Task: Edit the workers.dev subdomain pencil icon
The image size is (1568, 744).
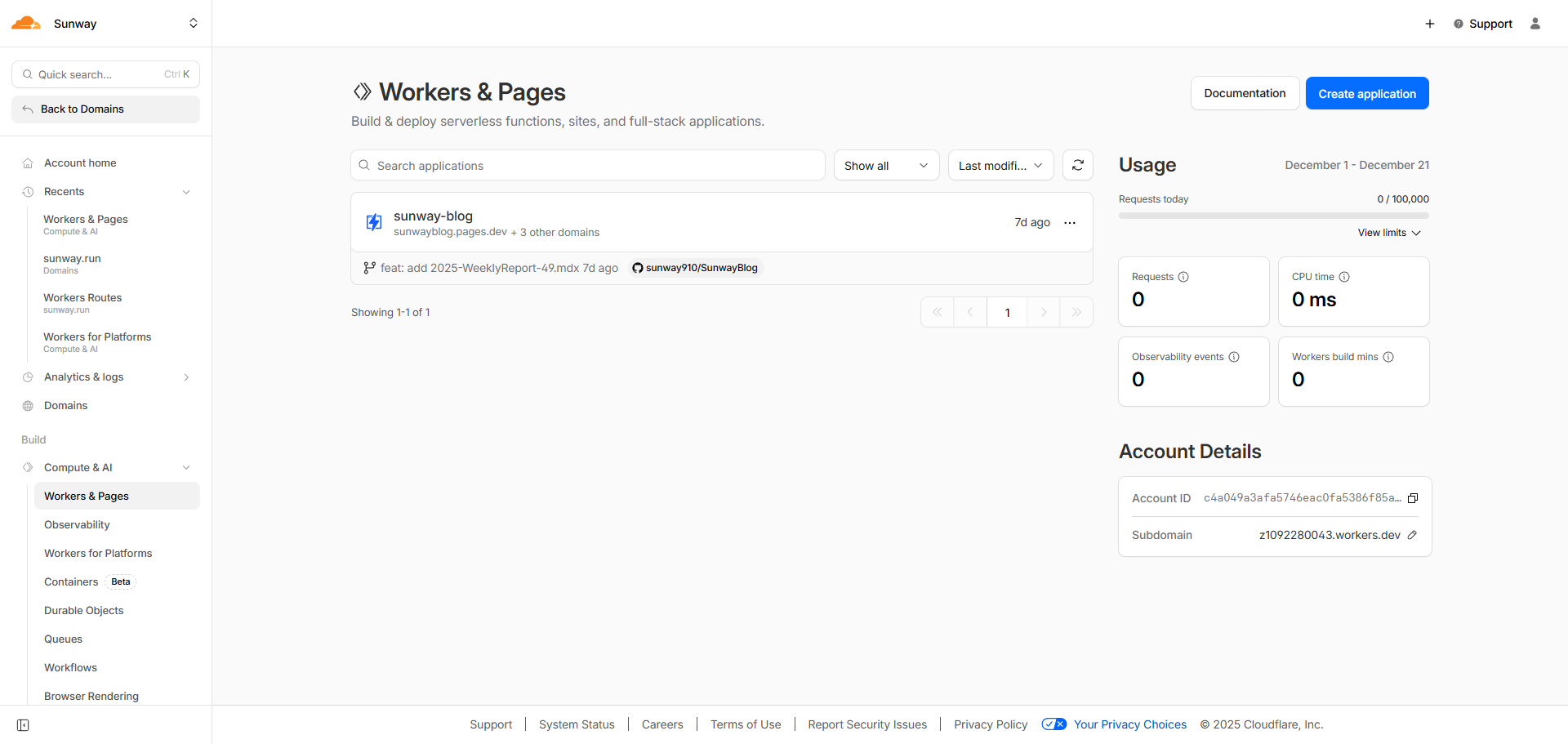Action: (1412, 535)
